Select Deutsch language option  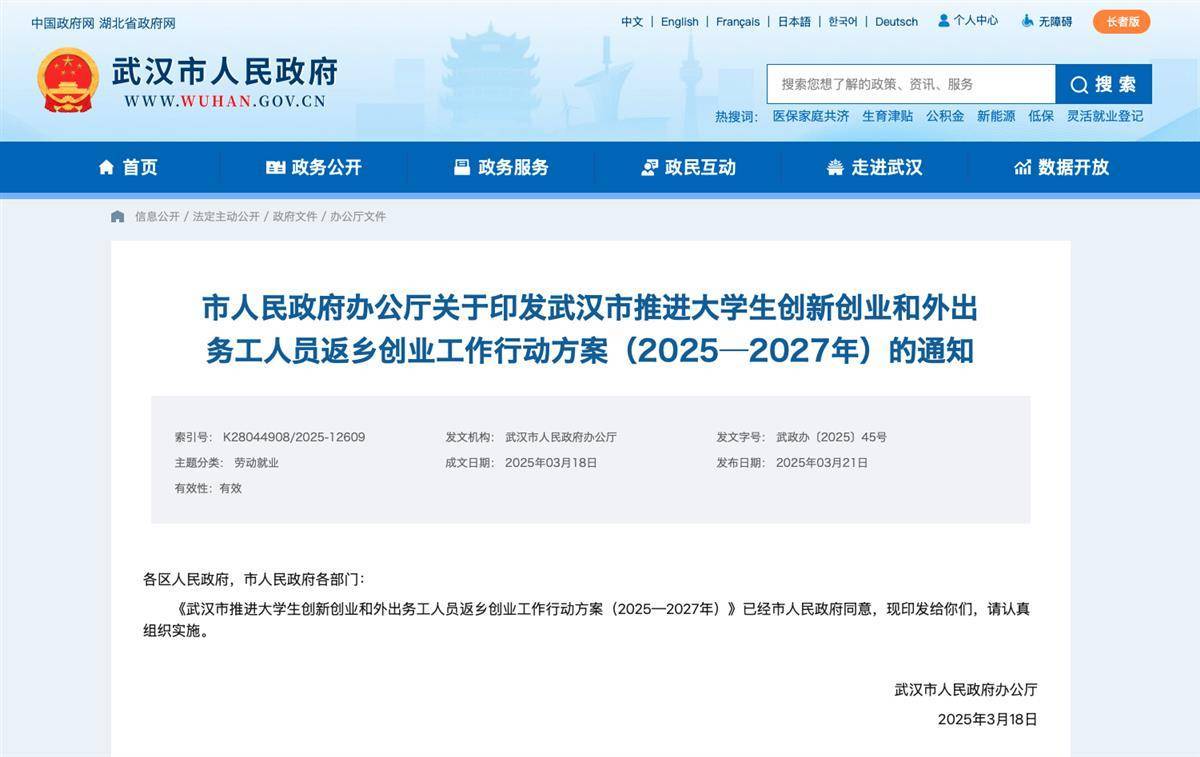(896, 22)
